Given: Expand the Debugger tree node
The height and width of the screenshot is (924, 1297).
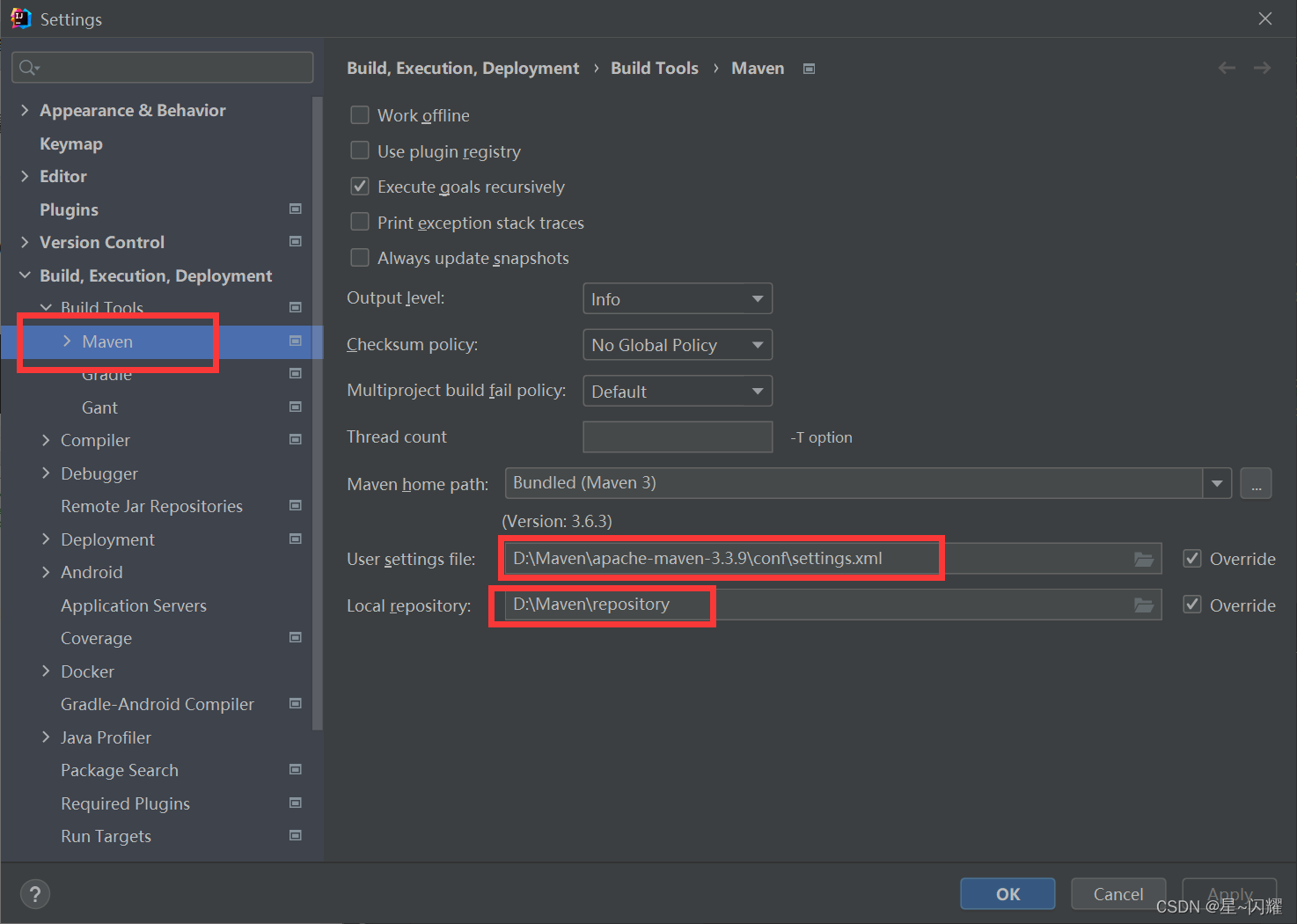Looking at the screenshot, I should (46, 473).
